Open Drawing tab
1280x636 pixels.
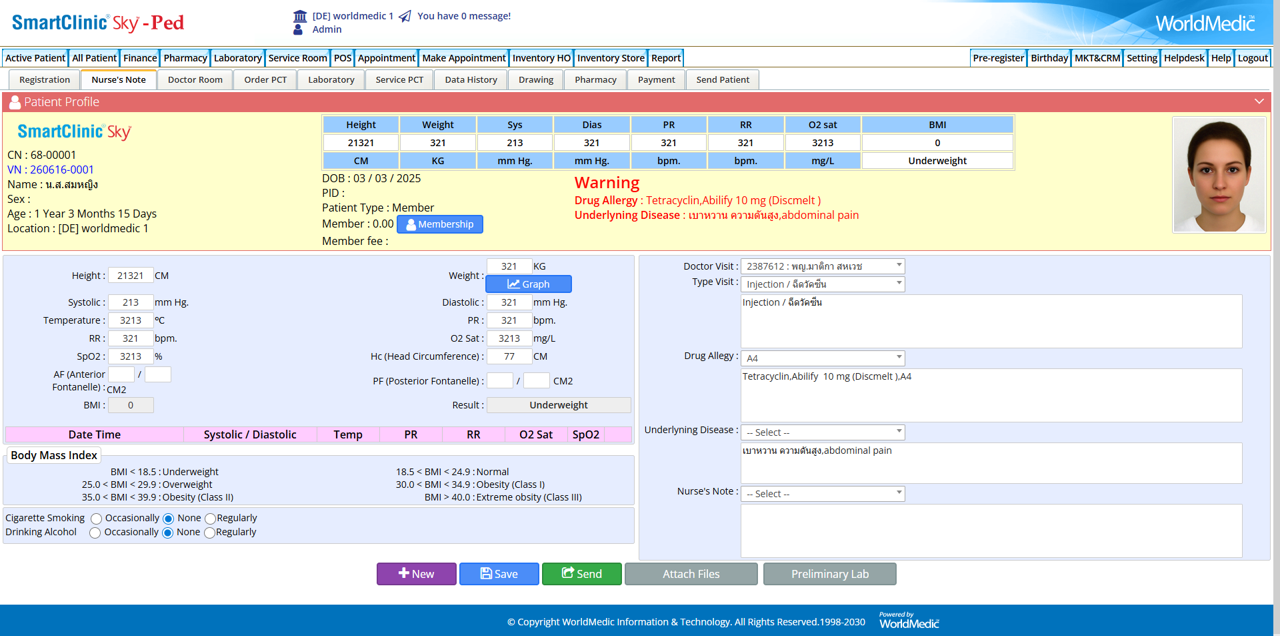536,80
